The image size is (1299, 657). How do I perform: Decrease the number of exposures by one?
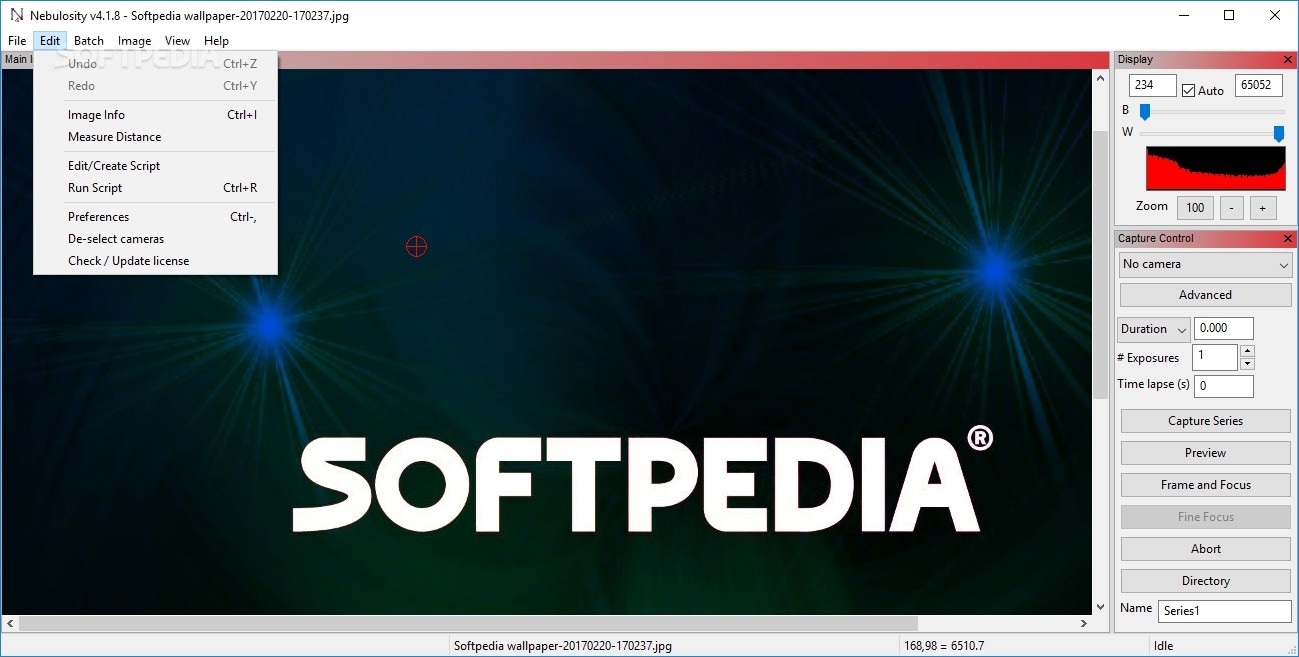[x=1247, y=364]
